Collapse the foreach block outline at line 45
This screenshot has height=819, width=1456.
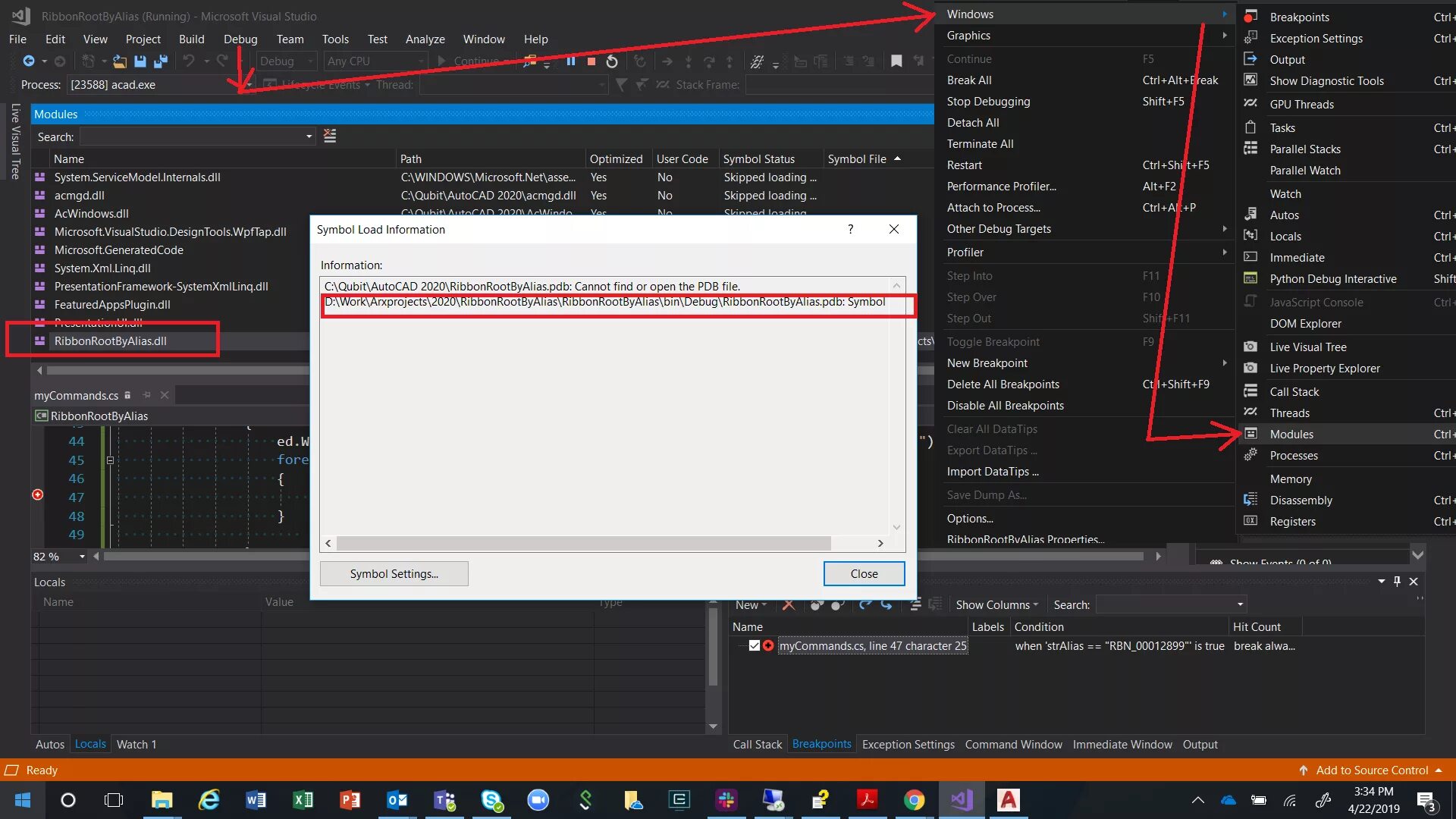(110, 460)
